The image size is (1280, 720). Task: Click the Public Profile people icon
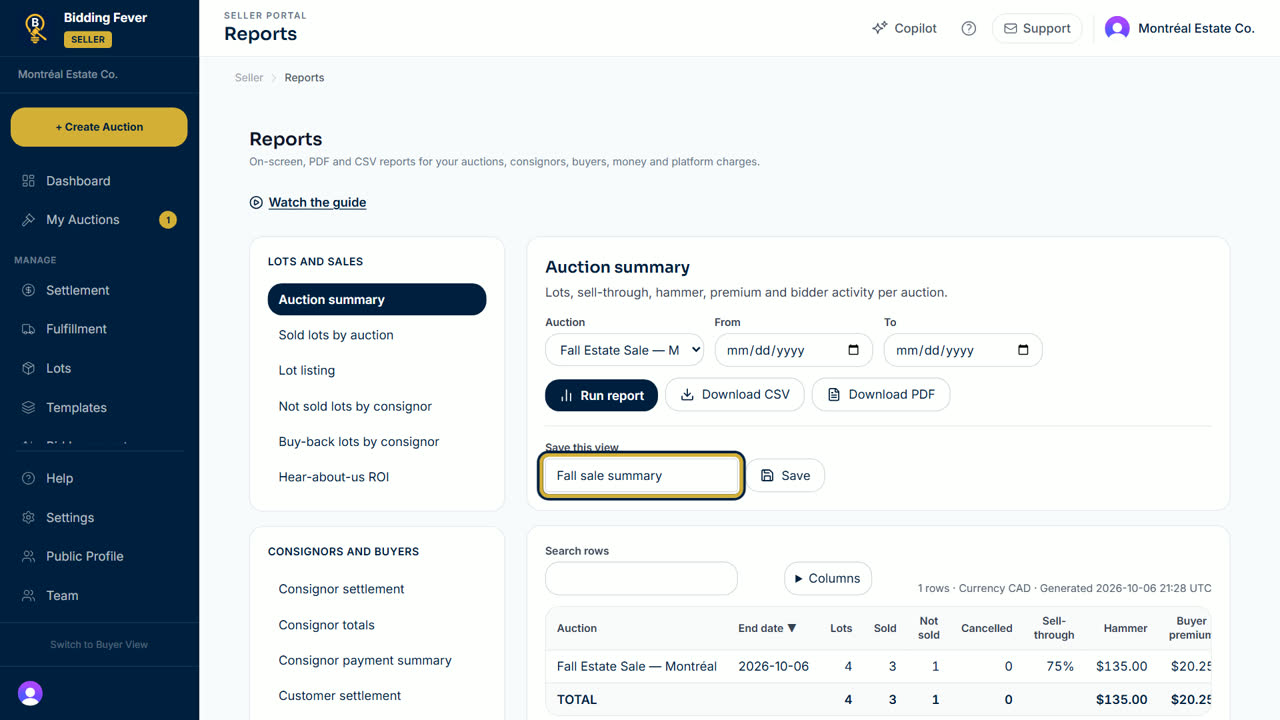tap(28, 556)
